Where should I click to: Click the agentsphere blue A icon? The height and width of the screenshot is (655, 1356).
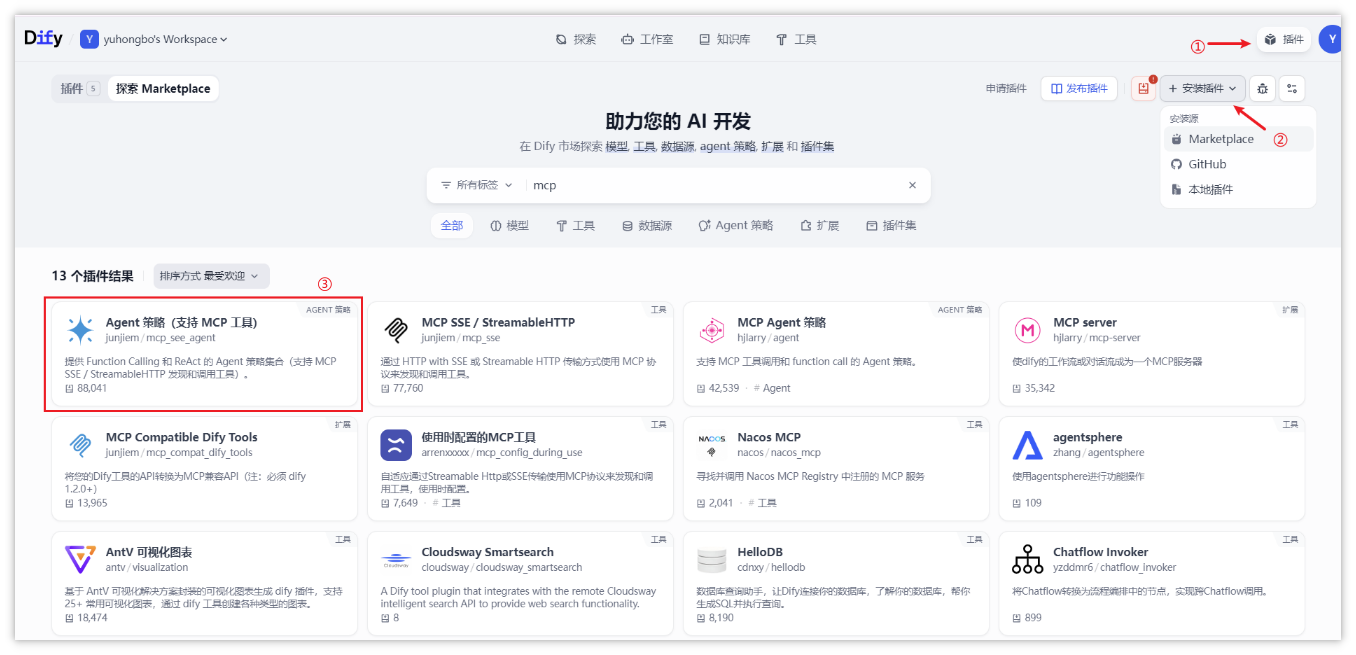coord(1028,445)
